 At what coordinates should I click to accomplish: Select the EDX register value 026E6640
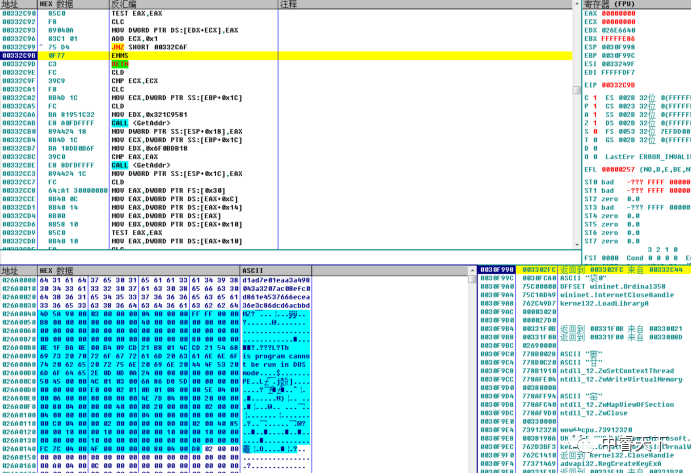[618, 30]
